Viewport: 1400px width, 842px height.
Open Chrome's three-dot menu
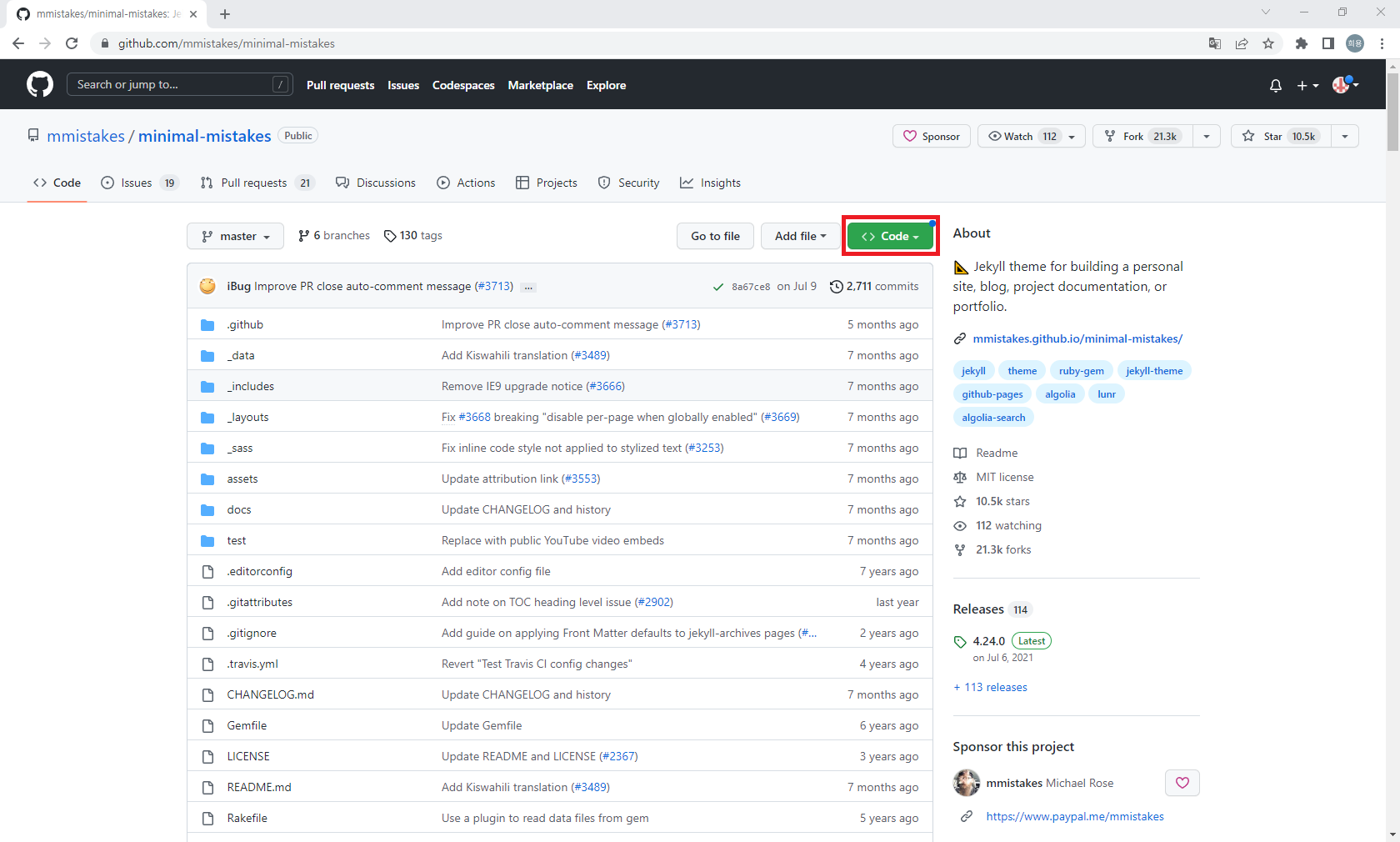pyautogui.click(x=1382, y=43)
